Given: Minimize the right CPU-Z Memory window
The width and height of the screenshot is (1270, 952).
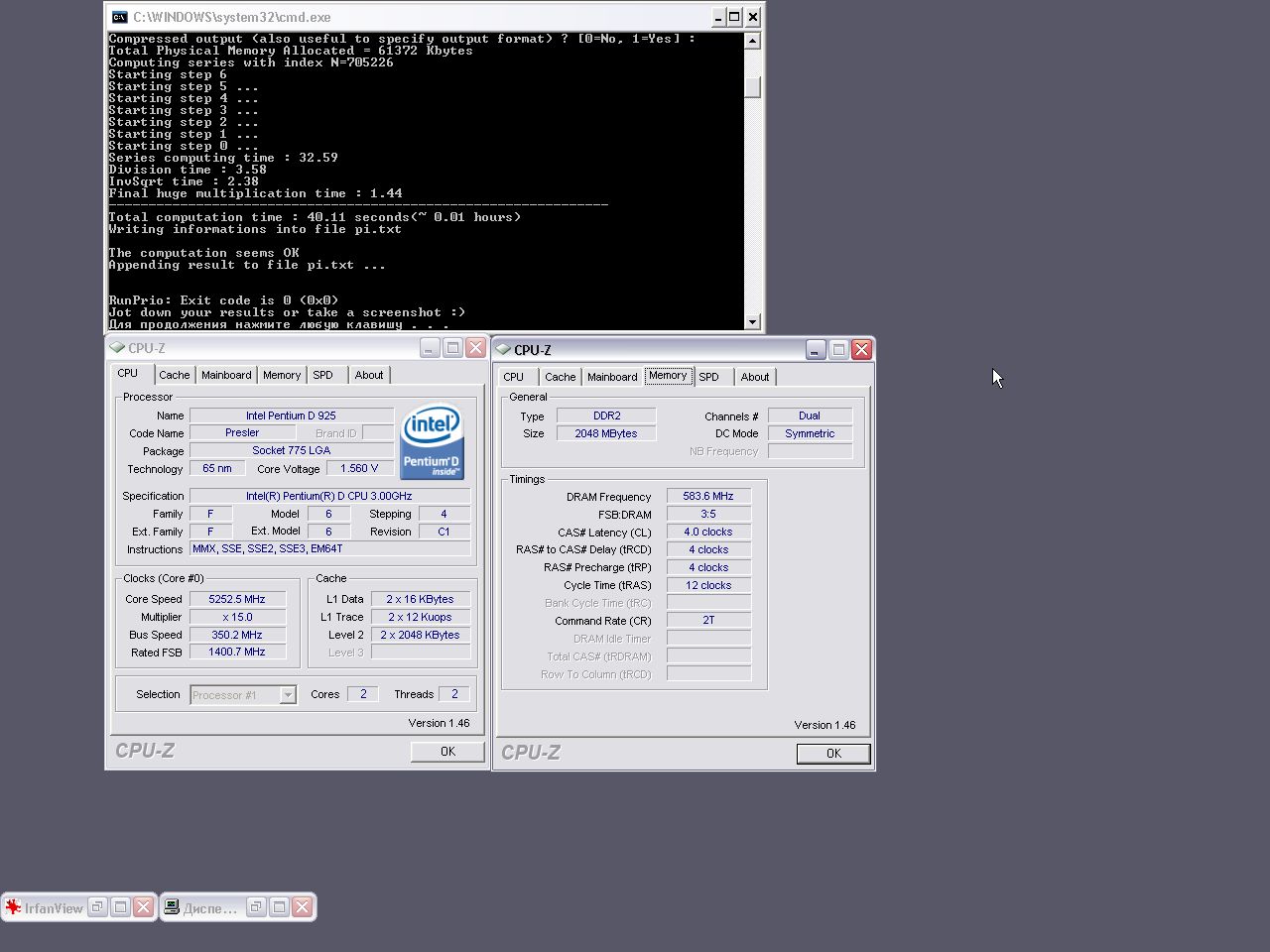Looking at the screenshot, I should (816, 350).
